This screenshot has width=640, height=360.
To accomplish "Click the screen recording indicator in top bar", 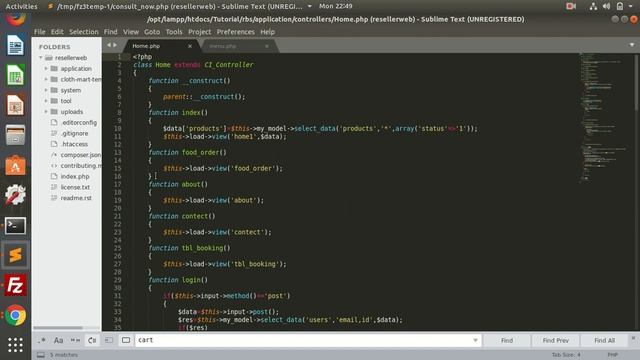I will tap(571, 6).
